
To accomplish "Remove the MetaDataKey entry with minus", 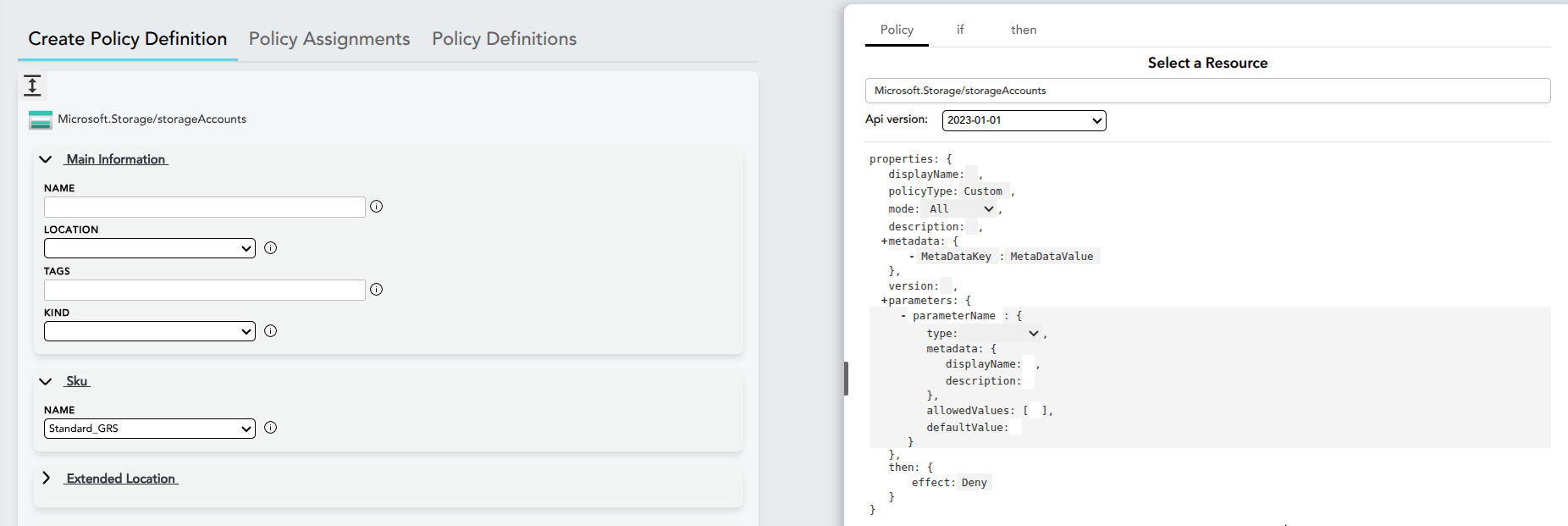I will pos(911,257).
